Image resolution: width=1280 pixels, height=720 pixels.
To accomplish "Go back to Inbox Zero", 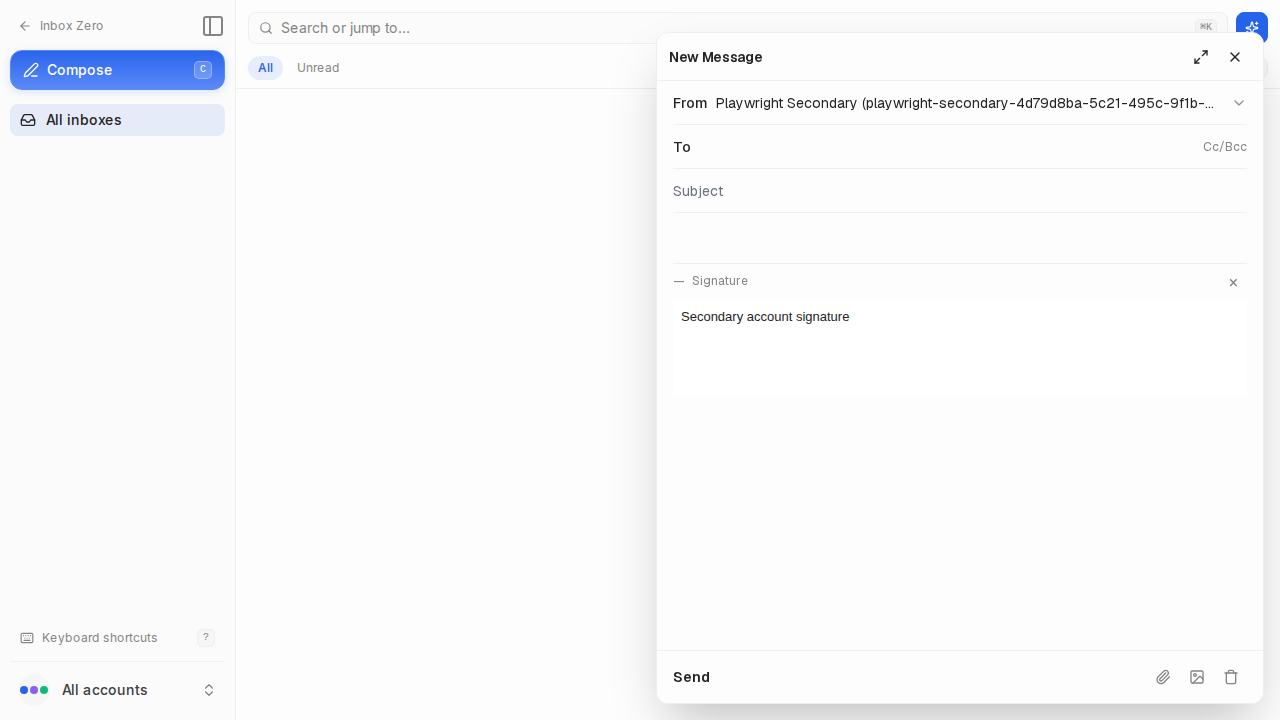I will (61, 26).
